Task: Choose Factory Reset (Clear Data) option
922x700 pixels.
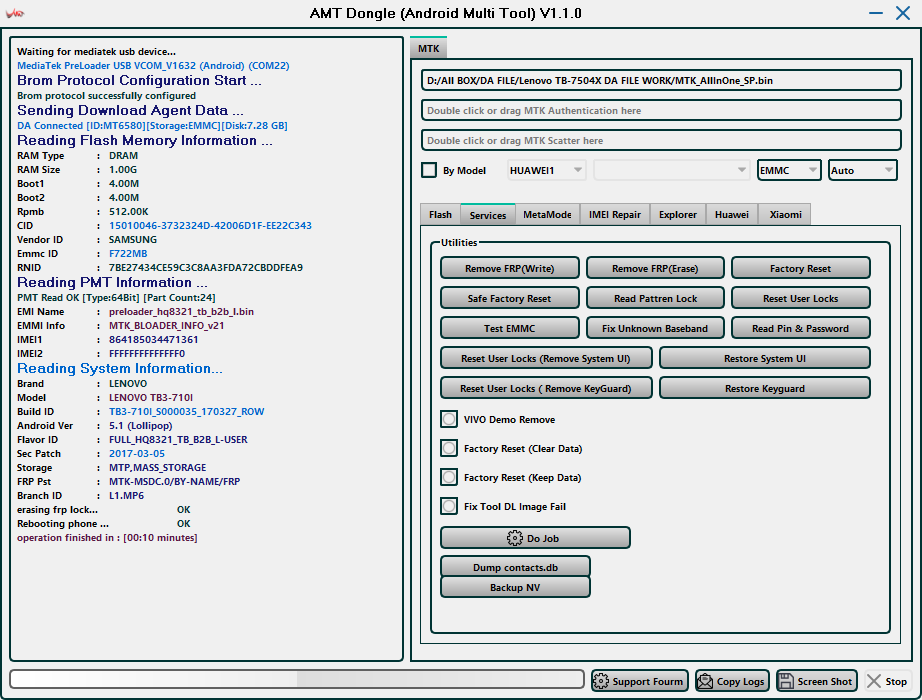Action: [x=450, y=449]
